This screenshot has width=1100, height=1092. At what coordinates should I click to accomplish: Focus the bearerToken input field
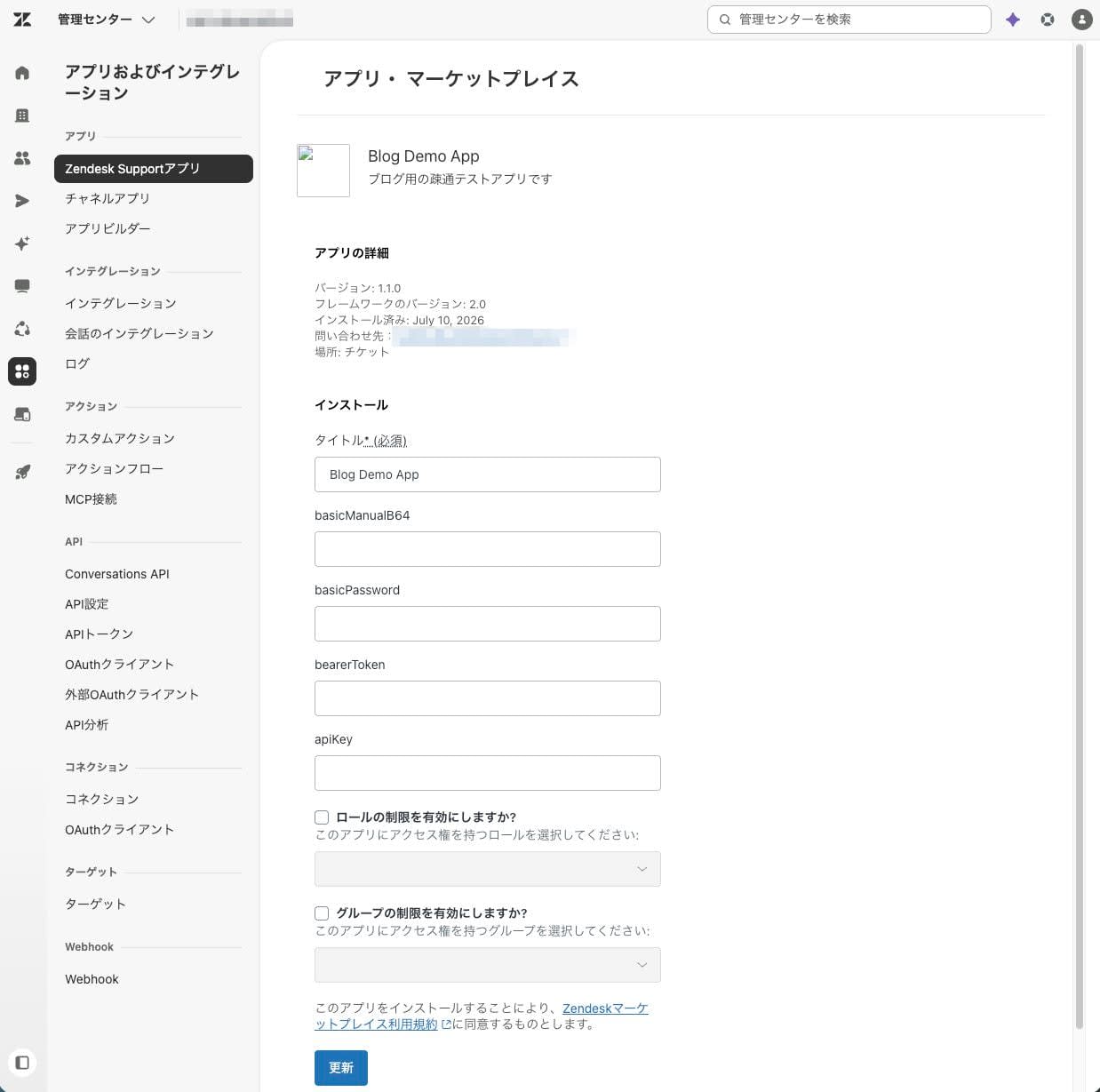click(x=488, y=698)
